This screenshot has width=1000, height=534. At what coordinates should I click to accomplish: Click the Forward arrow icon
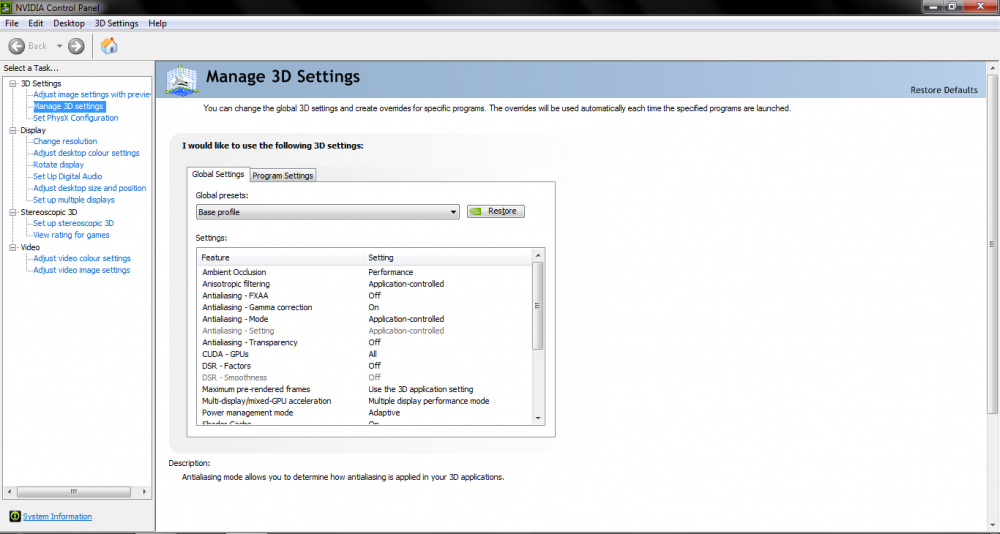click(x=76, y=46)
